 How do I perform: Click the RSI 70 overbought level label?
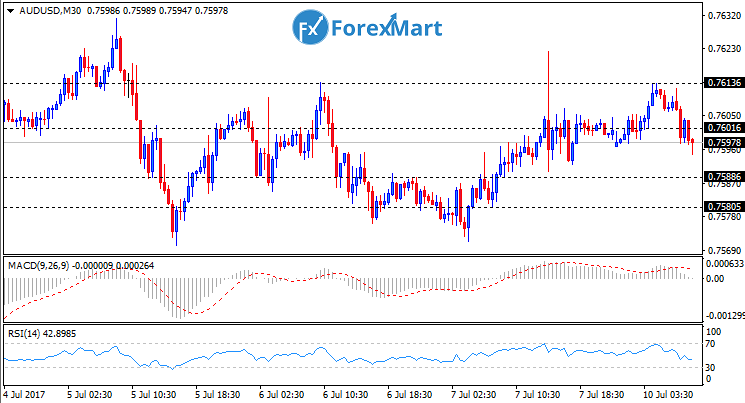pos(713,343)
